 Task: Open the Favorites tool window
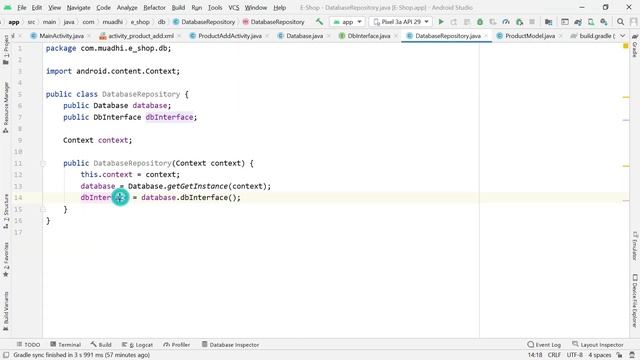[x=6, y=260]
